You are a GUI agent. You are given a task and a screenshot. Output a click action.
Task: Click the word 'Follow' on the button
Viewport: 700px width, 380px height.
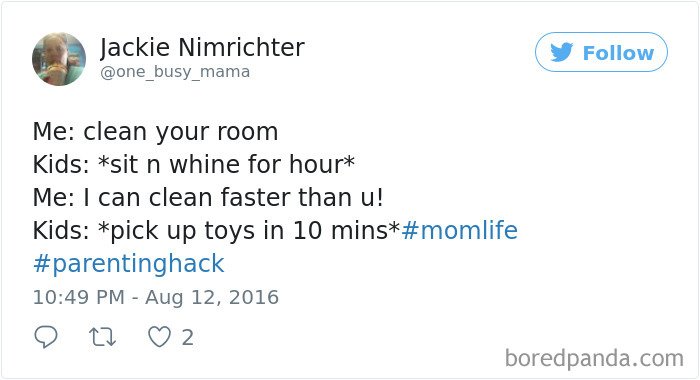pyautogui.click(x=618, y=53)
